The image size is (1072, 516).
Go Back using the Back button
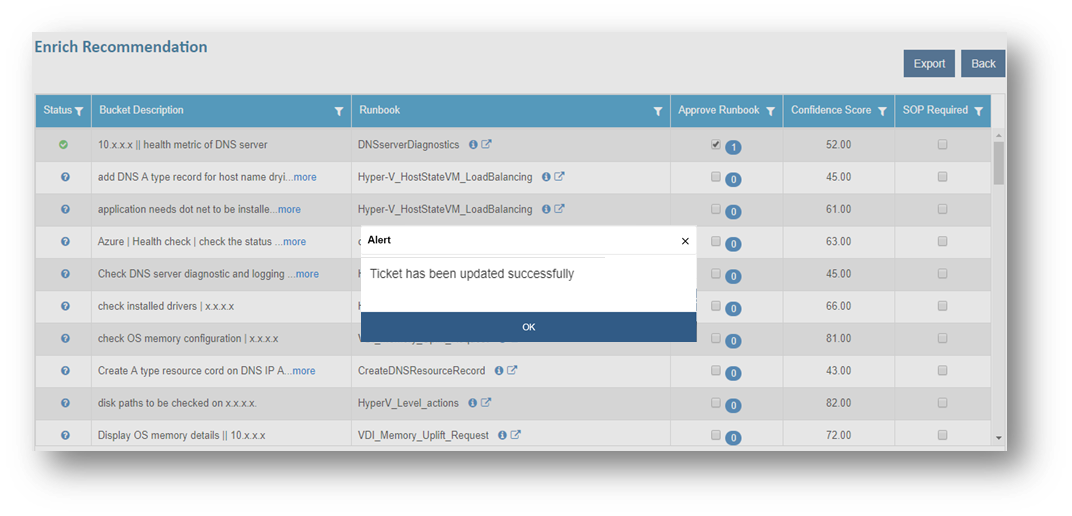(983, 64)
